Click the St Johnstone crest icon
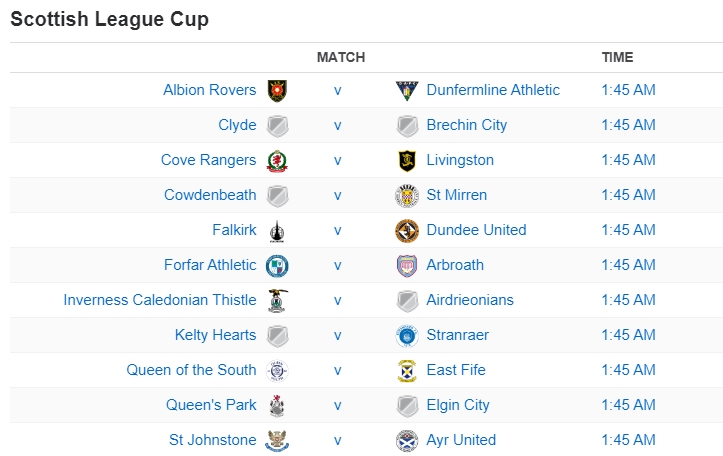This screenshot has width=723, height=456. pos(277,441)
